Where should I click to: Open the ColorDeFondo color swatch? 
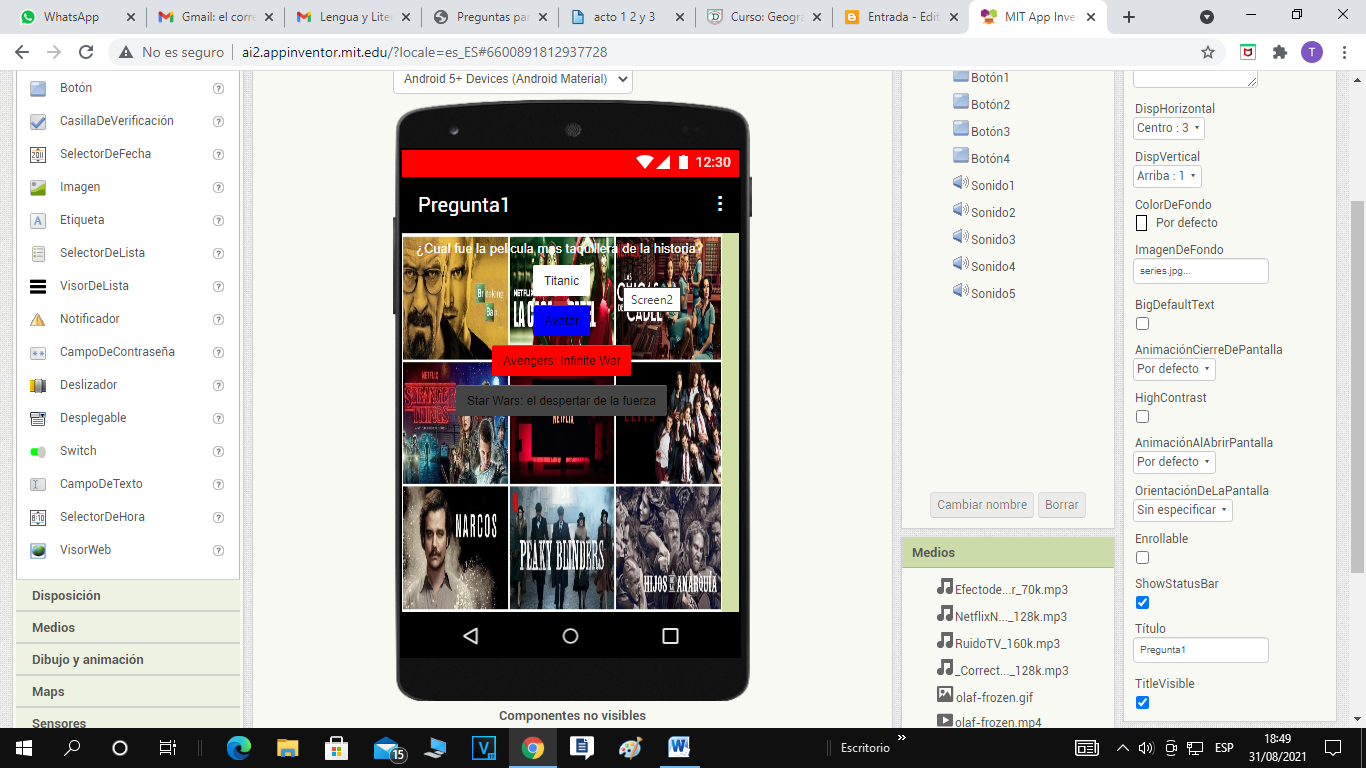(1142, 223)
